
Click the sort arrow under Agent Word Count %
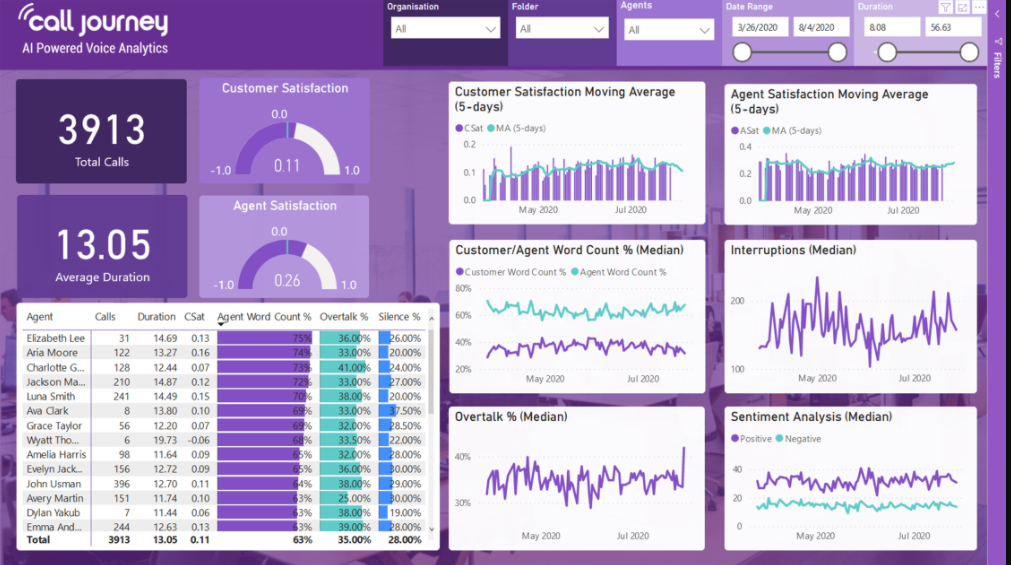[x=221, y=324]
